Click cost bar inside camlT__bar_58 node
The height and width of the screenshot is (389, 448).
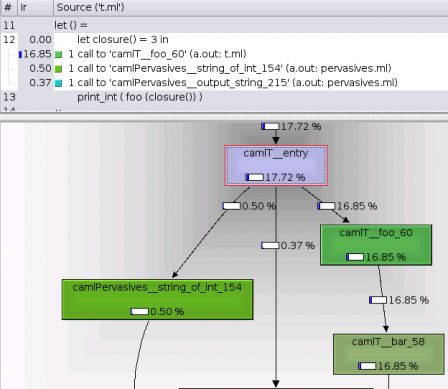click(x=367, y=366)
